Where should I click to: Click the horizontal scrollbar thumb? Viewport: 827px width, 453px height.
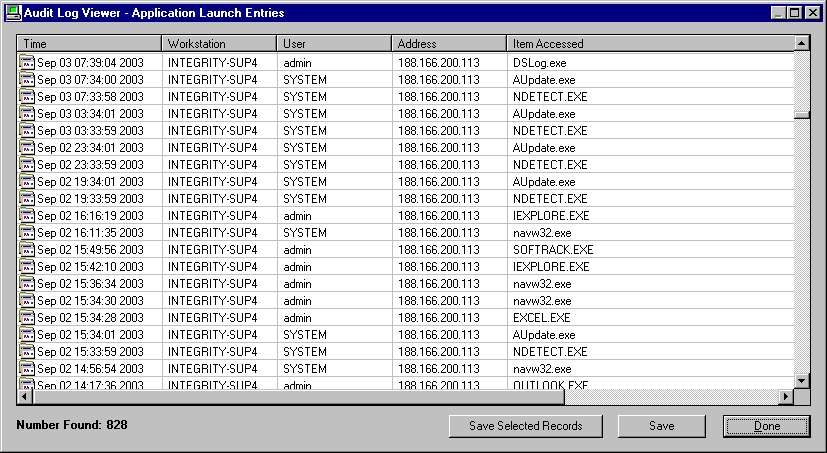coord(298,396)
